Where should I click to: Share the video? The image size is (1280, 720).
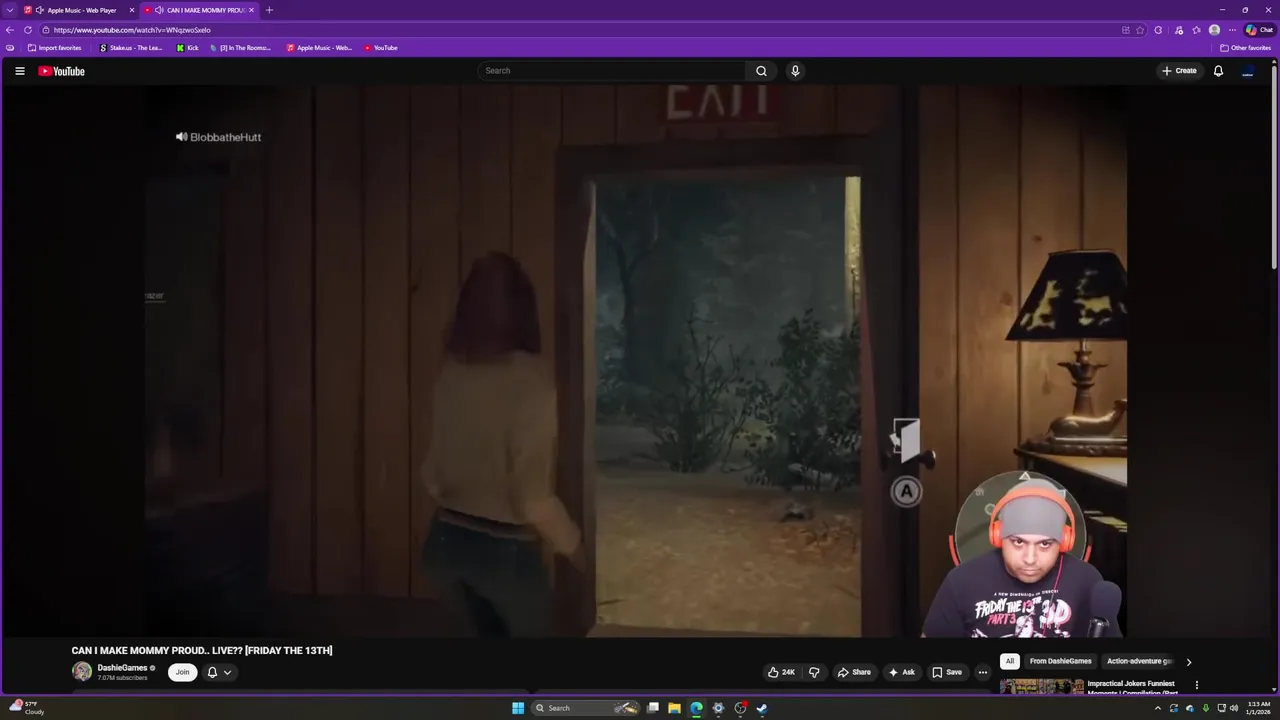(854, 672)
